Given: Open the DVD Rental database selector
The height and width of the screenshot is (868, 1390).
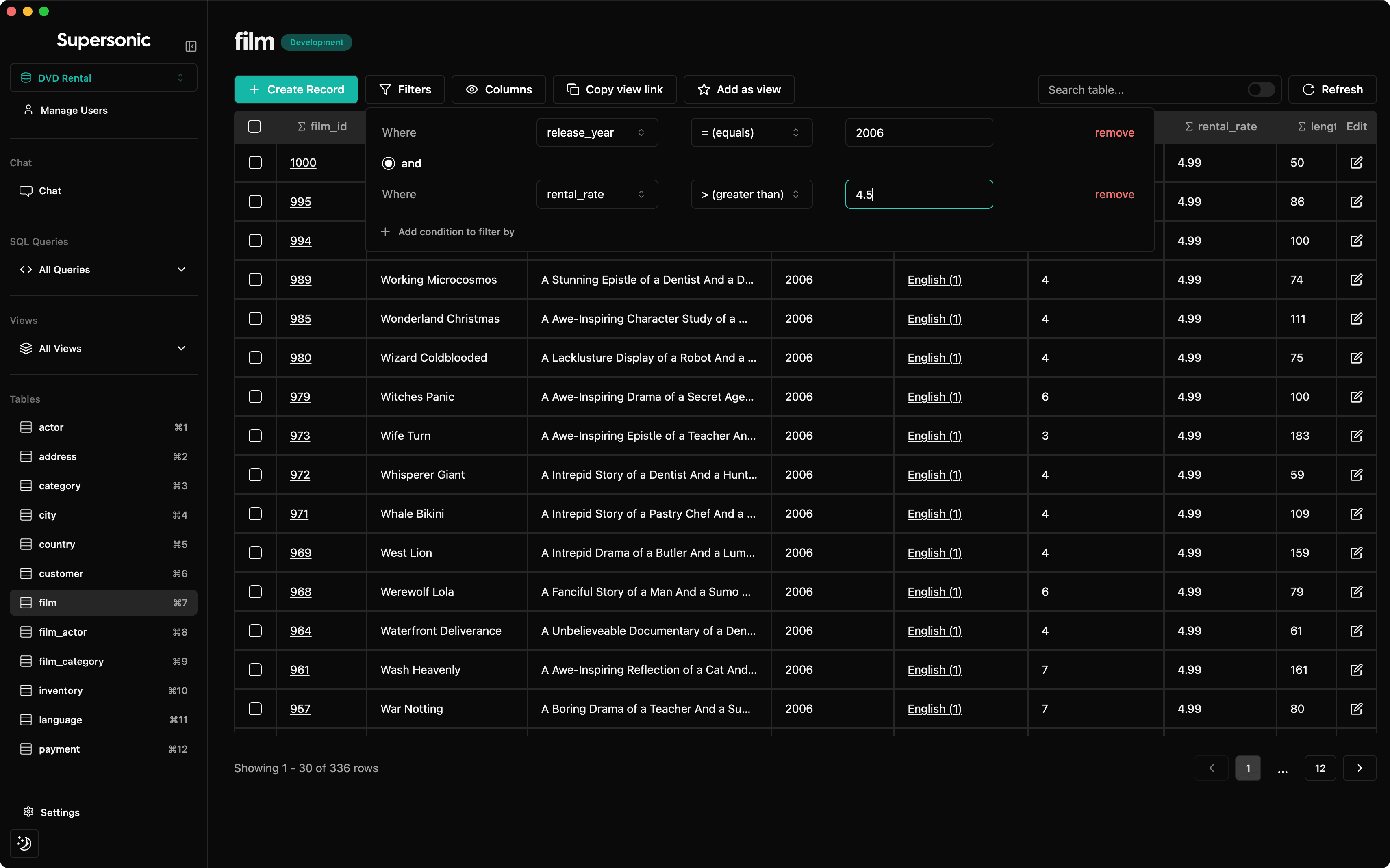Looking at the screenshot, I should coord(103,78).
